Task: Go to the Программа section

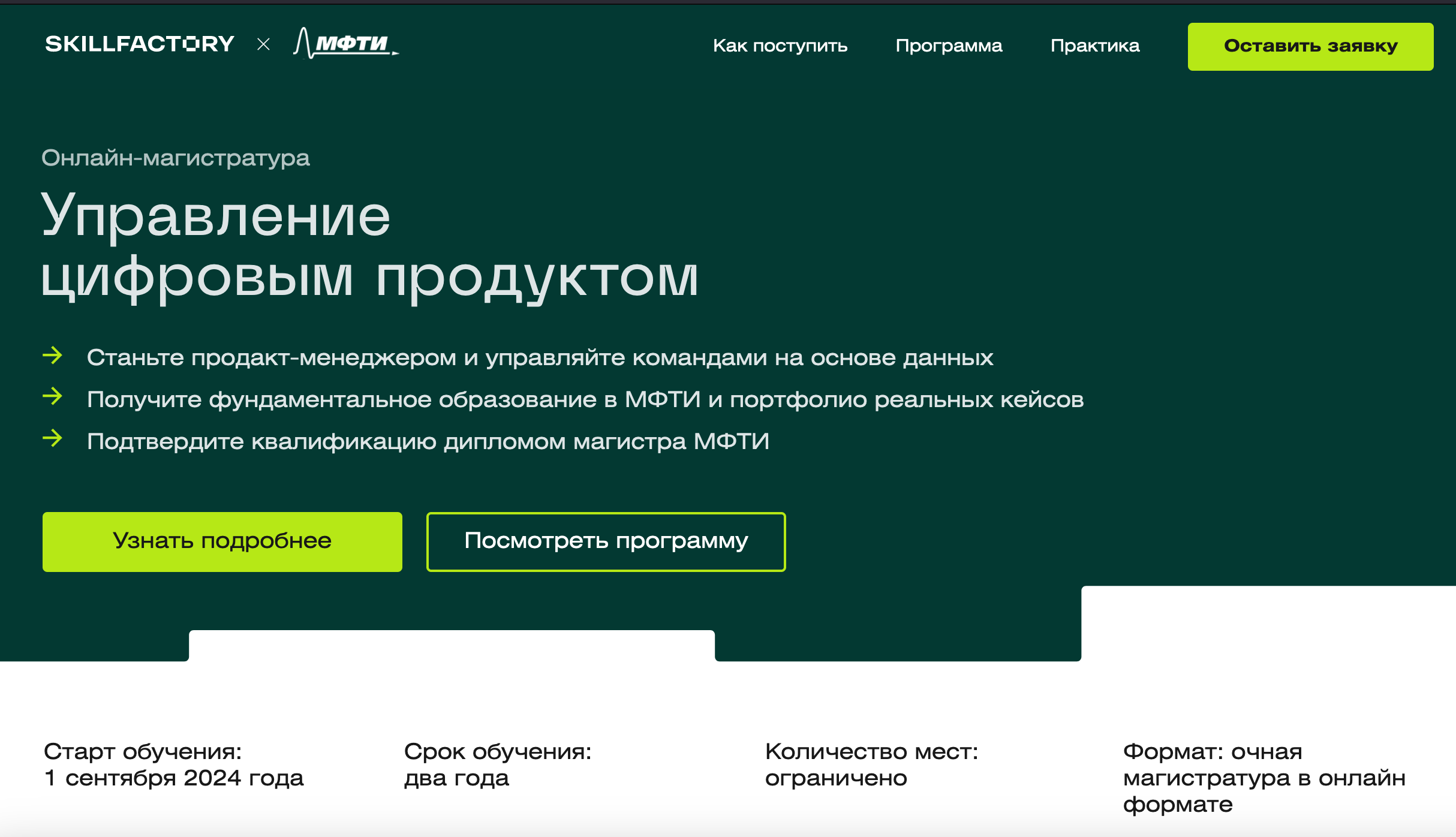Action: (949, 46)
